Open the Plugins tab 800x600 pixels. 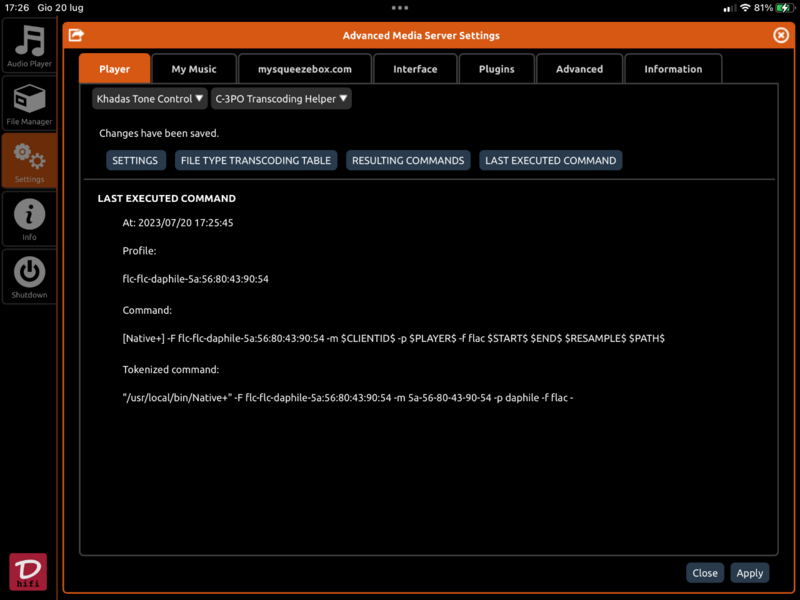coord(496,69)
